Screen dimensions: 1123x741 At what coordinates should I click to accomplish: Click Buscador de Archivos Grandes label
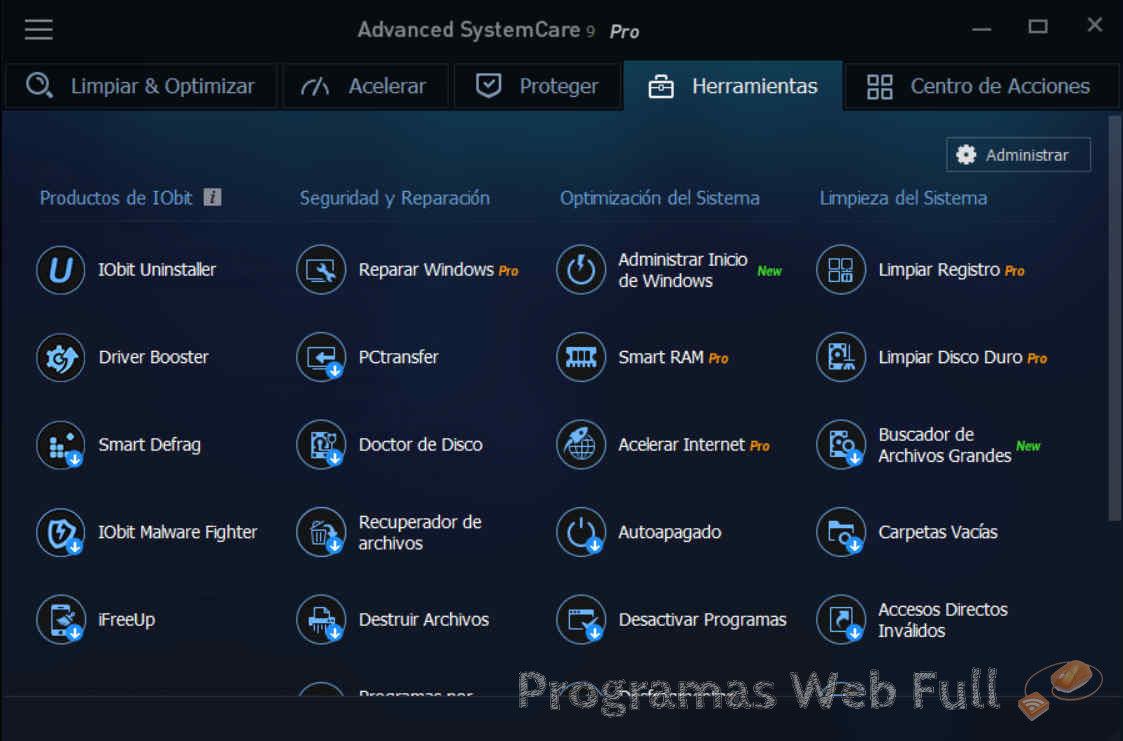pyautogui.click(x=945, y=445)
